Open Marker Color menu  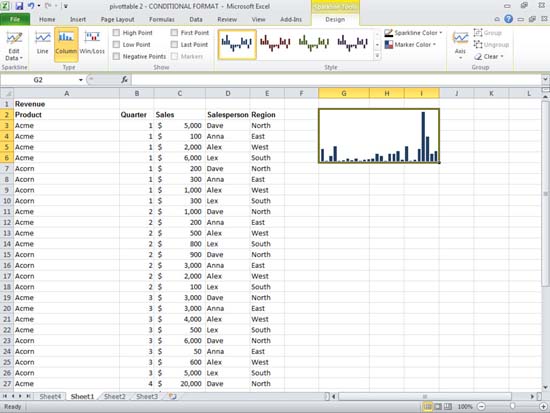(410, 45)
